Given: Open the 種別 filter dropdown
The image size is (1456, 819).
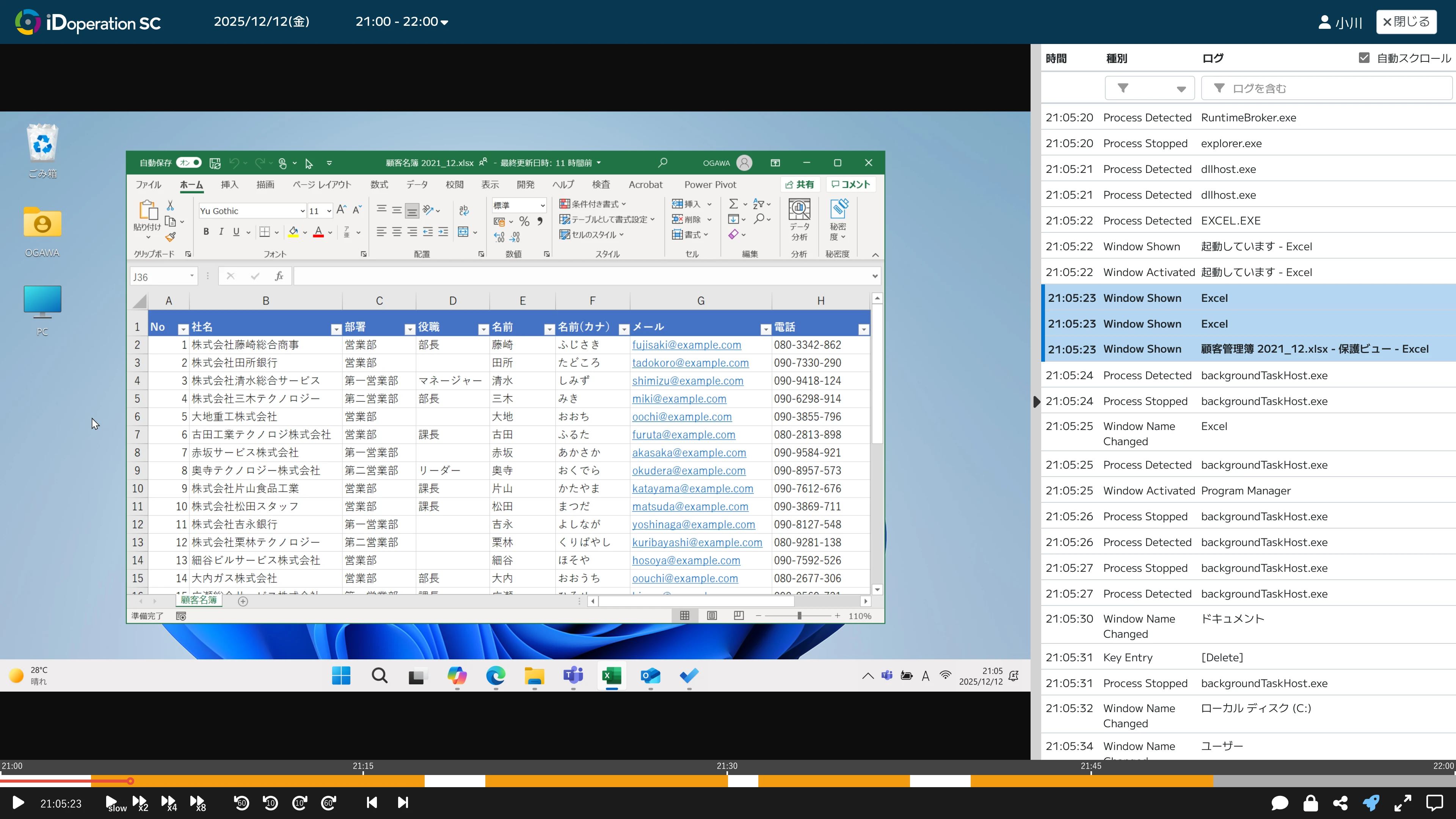Looking at the screenshot, I should coord(1150,88).
